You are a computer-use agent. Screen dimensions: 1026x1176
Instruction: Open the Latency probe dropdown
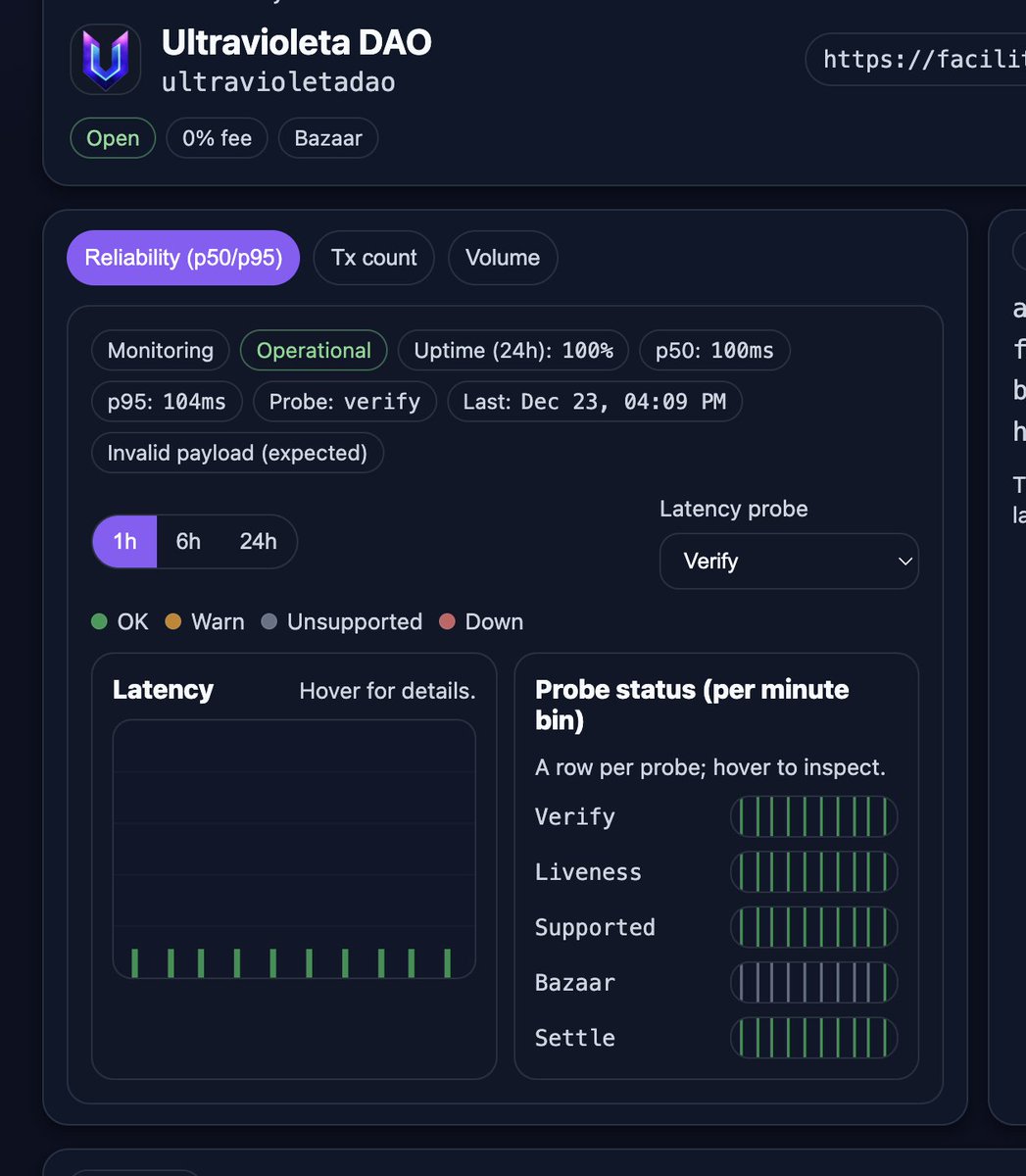[789, 562]
